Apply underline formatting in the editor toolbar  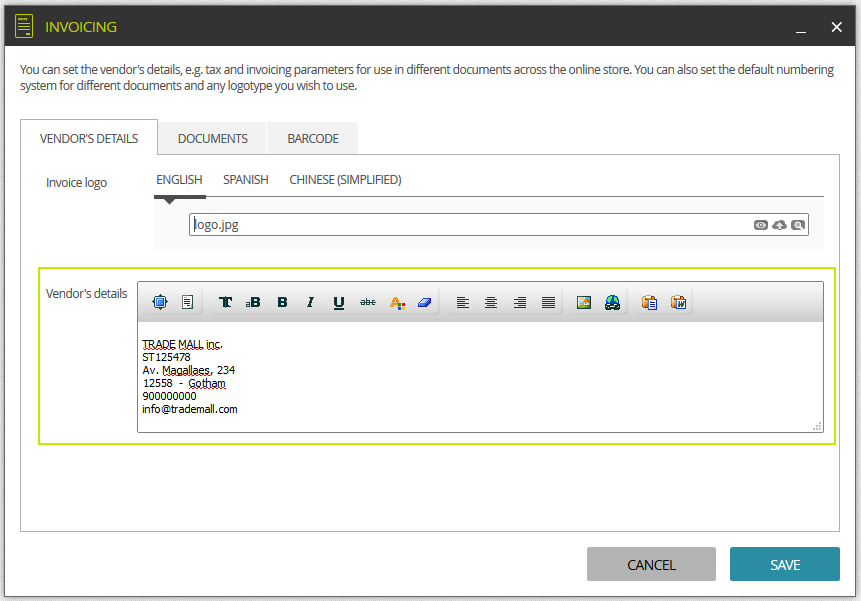point(339,302)
